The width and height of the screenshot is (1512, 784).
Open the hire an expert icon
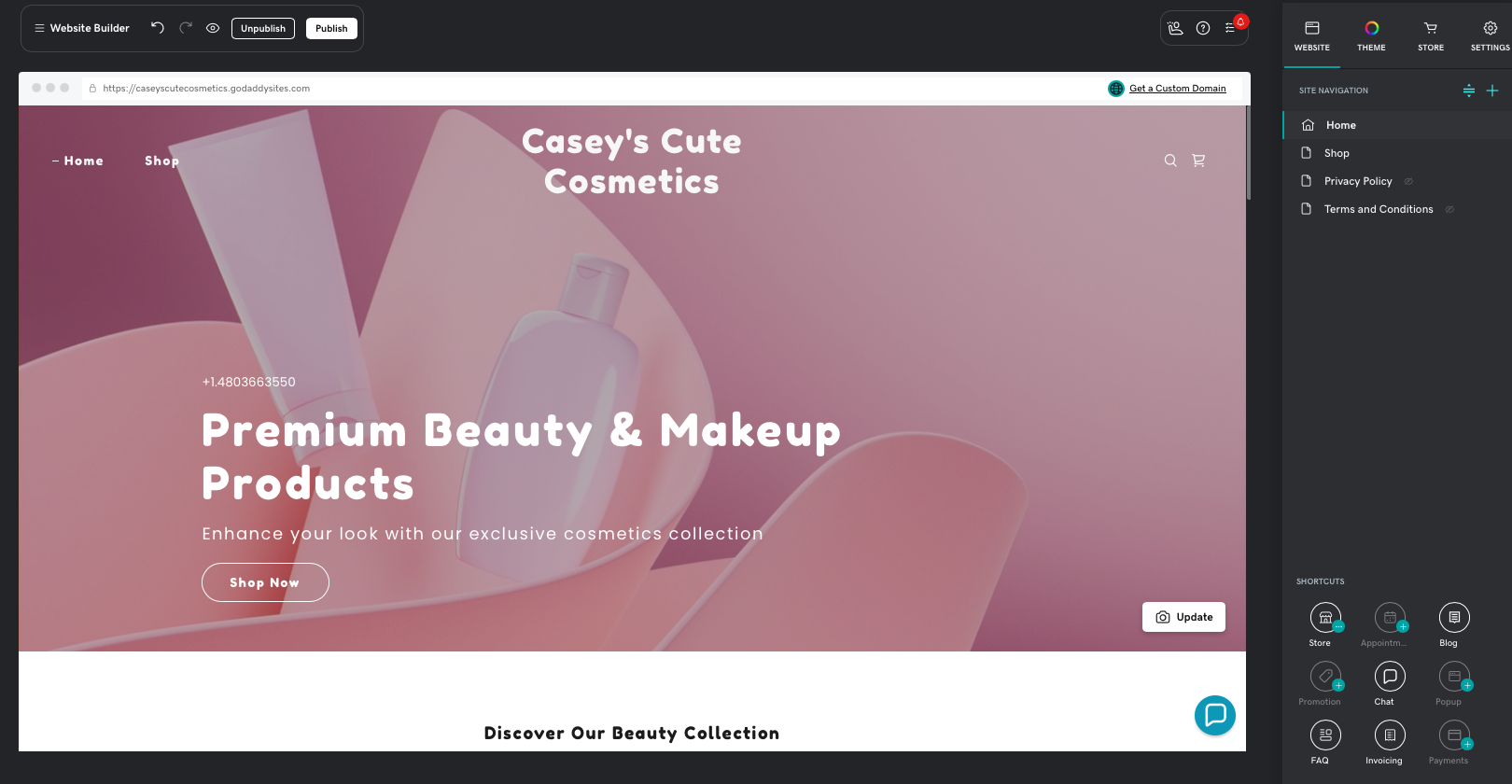pos(1175,28)
